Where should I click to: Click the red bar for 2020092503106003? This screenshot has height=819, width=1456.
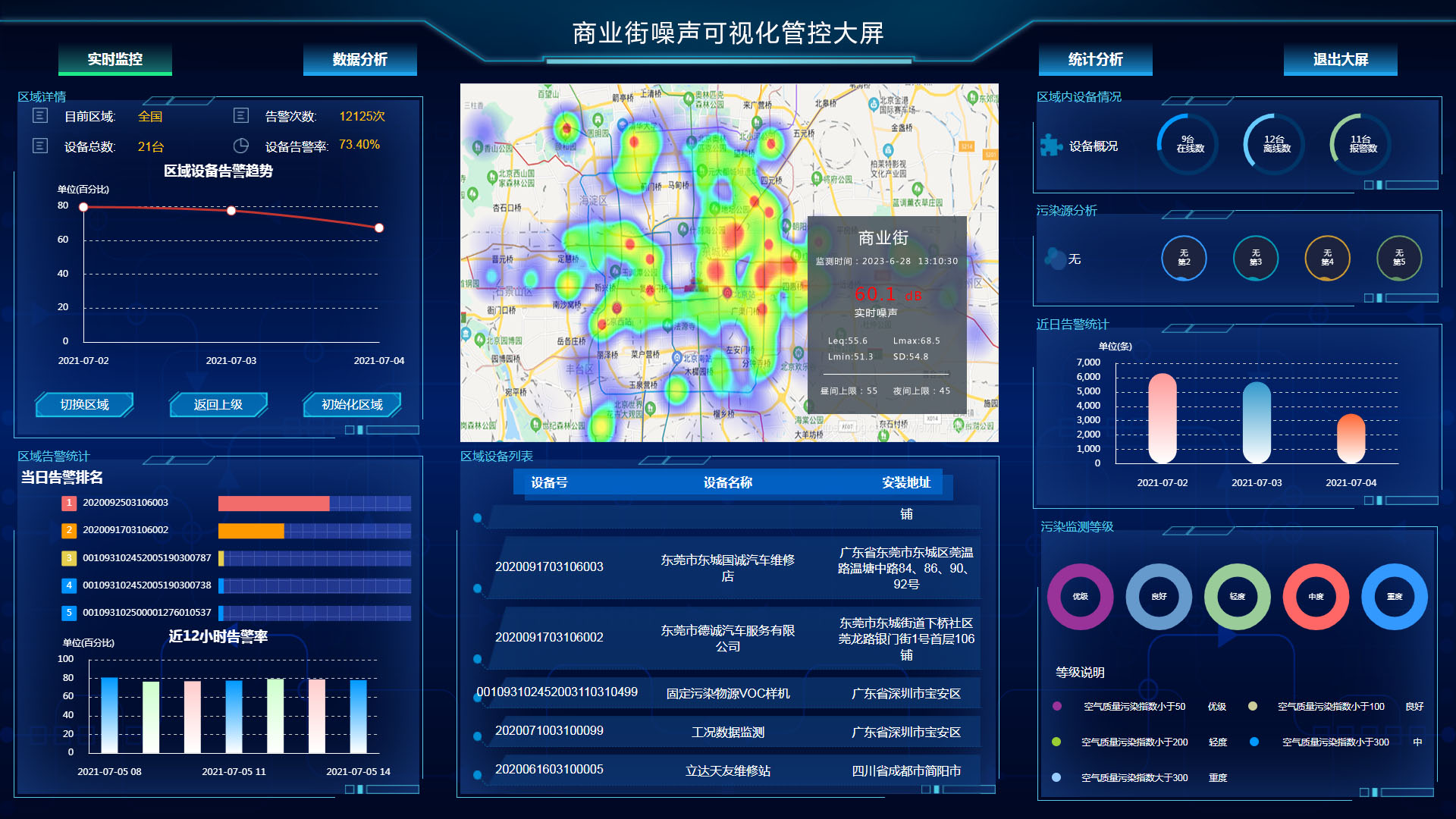point(274,504)
